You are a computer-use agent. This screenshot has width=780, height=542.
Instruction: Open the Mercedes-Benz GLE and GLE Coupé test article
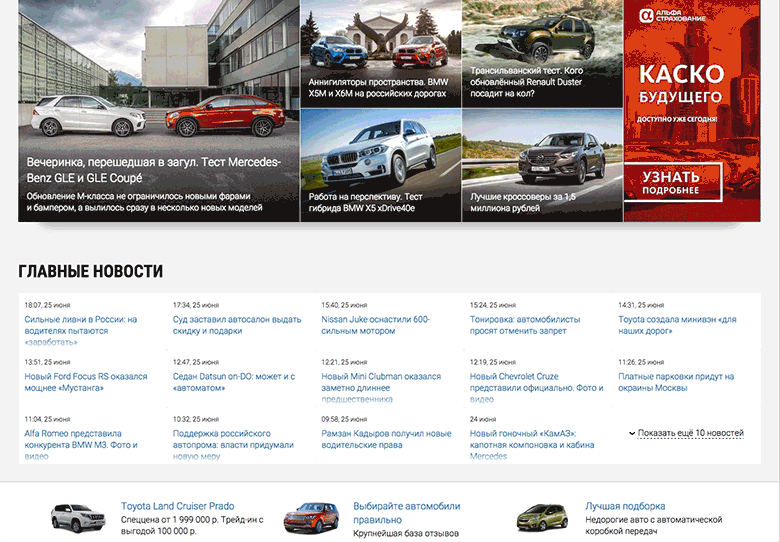[x=159, y=110]
